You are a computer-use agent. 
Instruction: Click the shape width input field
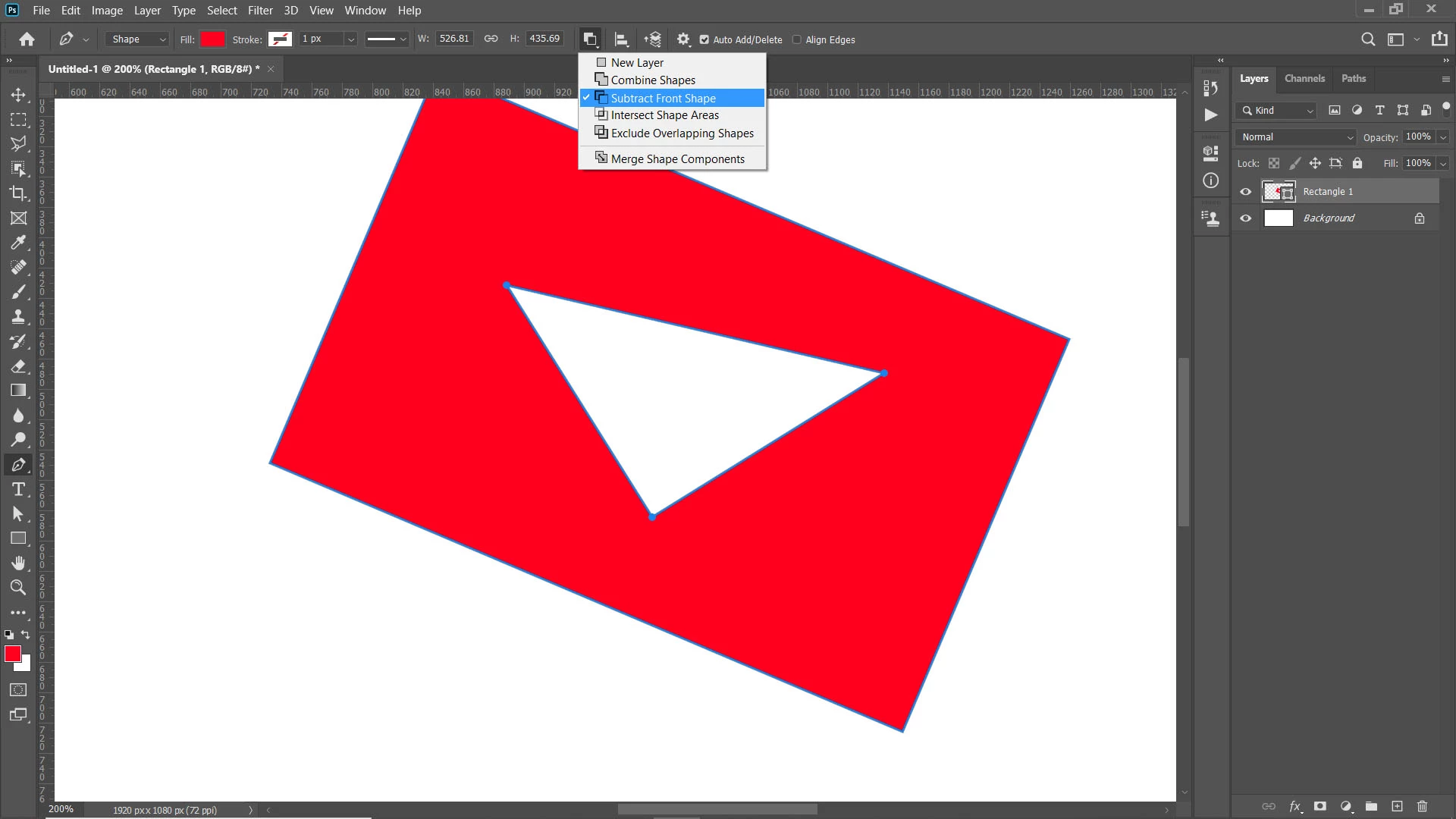click(454, 39)
